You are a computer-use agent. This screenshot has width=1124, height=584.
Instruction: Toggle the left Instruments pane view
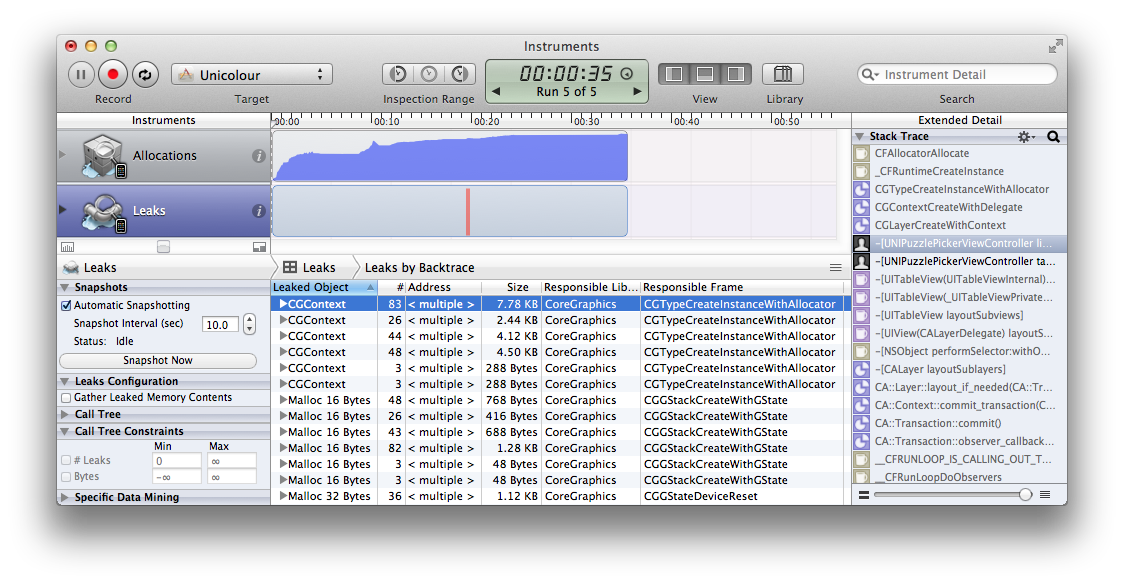[674, 74]
